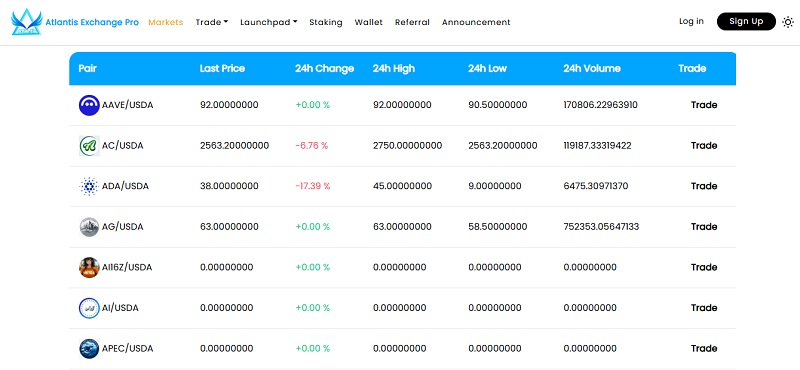
Task: Select the APEC/USDA pair name
Action: pyautogui.click(x=128, y=349)
